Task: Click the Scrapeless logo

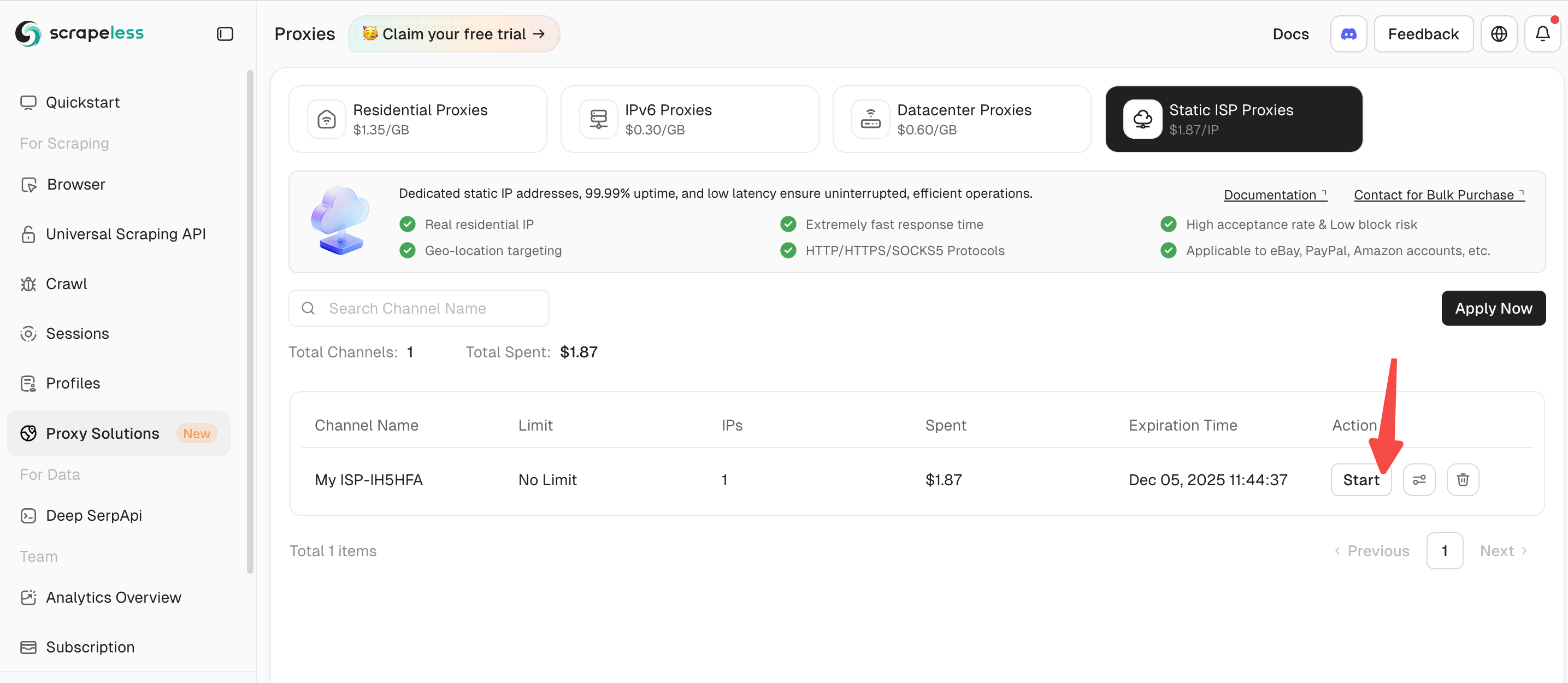Action: [x=80, y=33]
